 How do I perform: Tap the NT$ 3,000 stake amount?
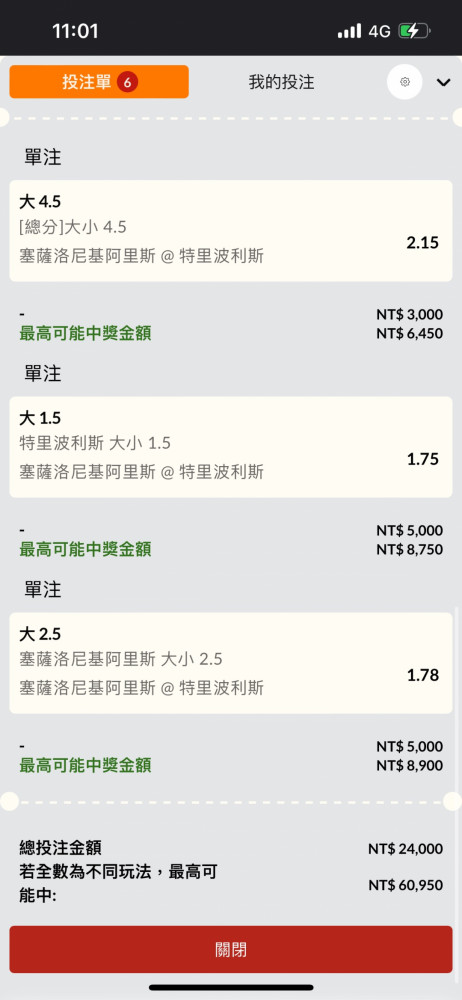coord(409,314)
